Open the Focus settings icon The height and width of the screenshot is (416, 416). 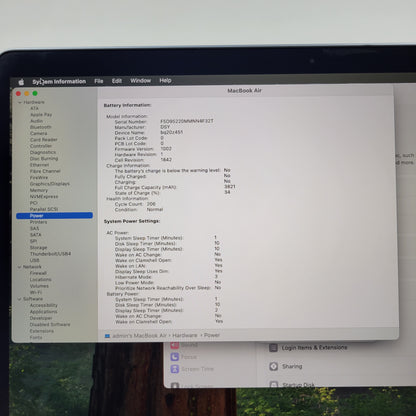pyautogui.click(x=175, y=357)
